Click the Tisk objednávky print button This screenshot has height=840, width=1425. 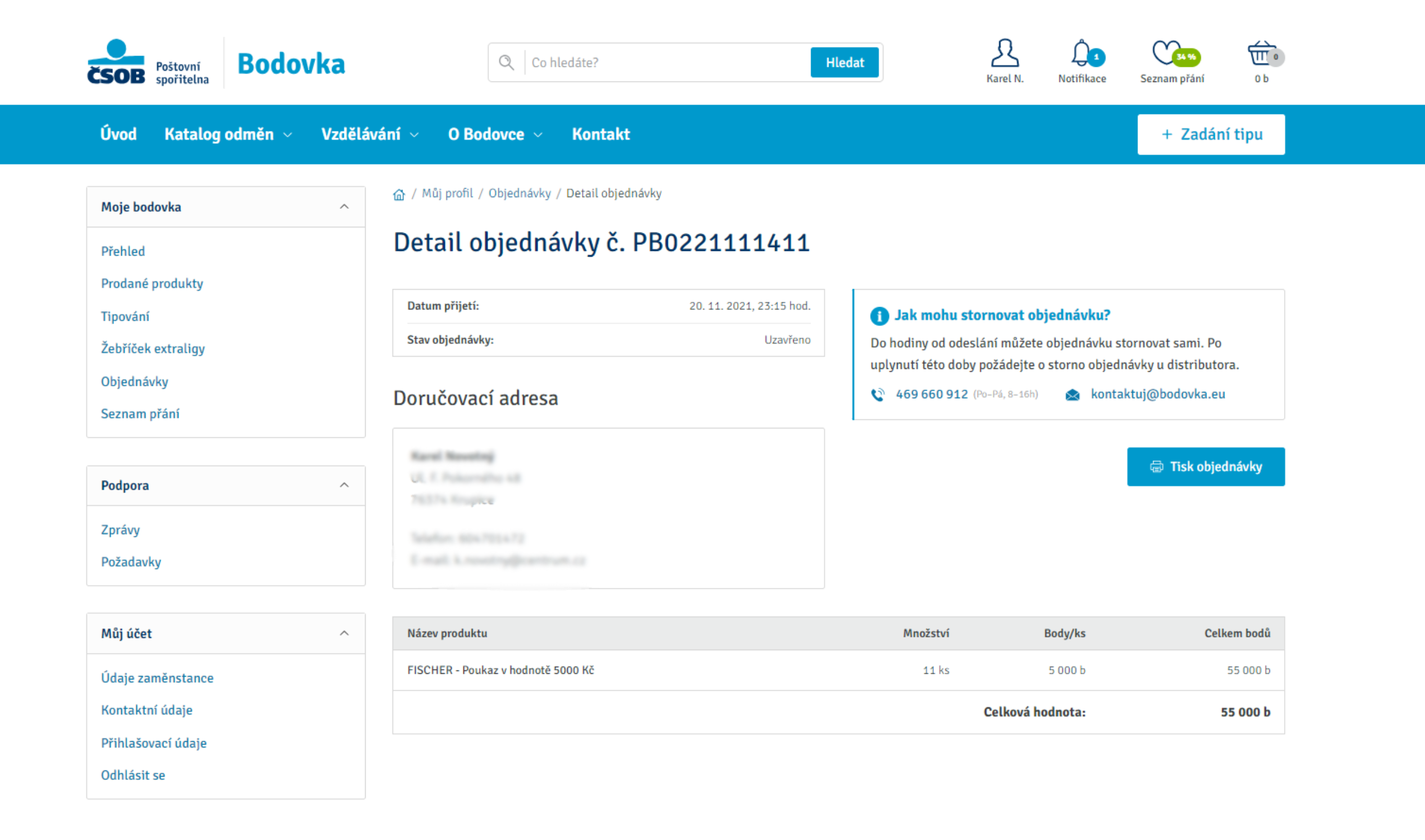pyautogui.click(x=1205, y=467)
